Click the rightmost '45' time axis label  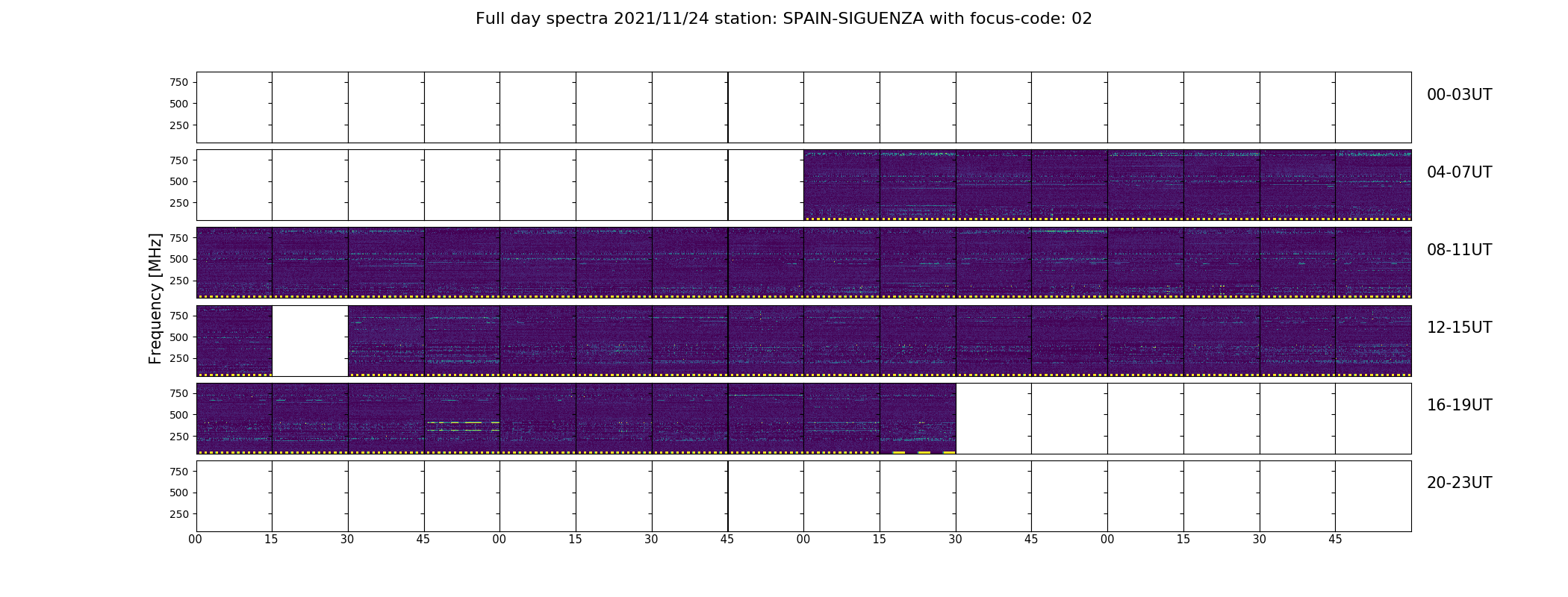[x=1335, y=540]
